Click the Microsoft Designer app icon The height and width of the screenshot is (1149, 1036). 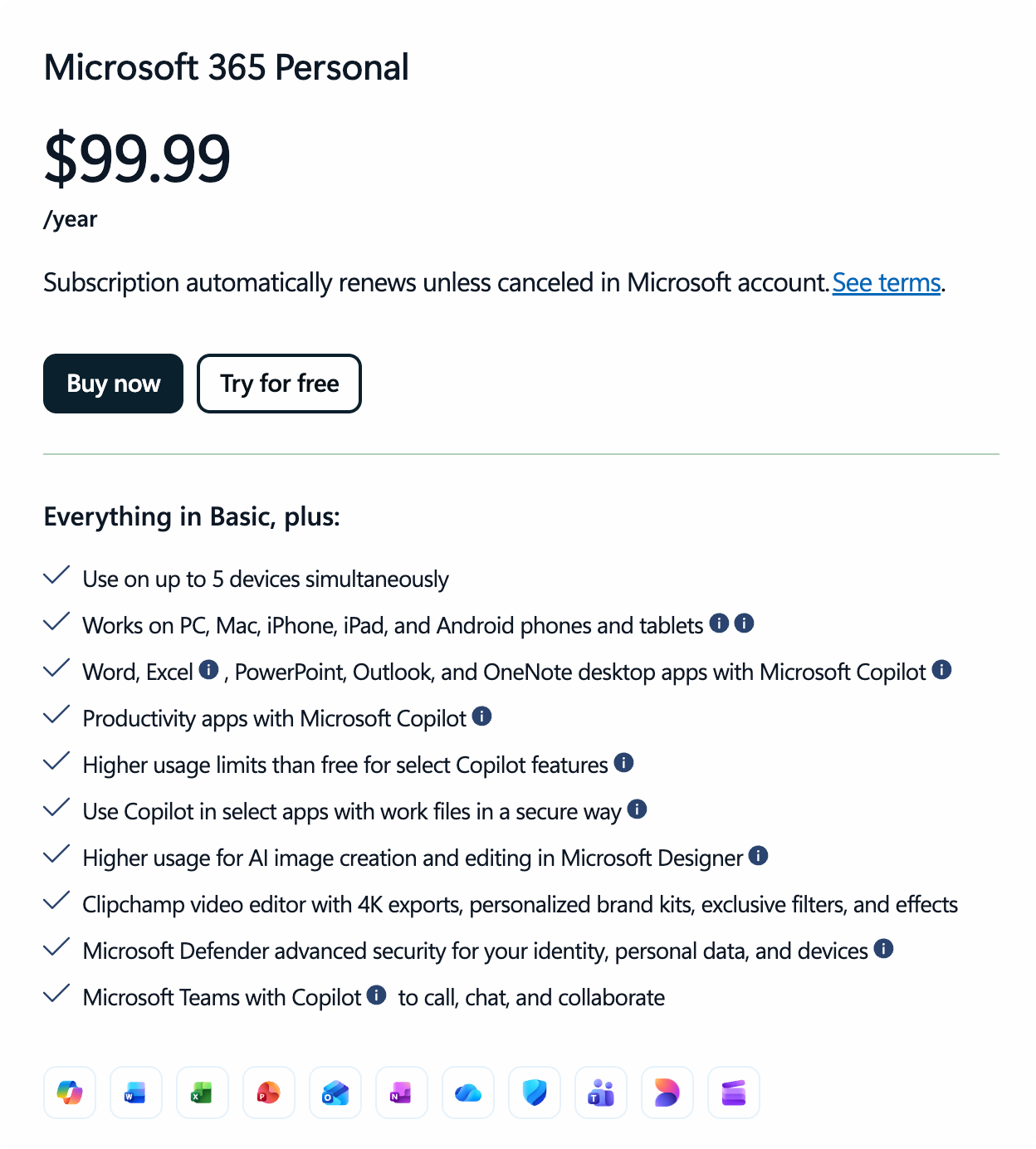667,1093
